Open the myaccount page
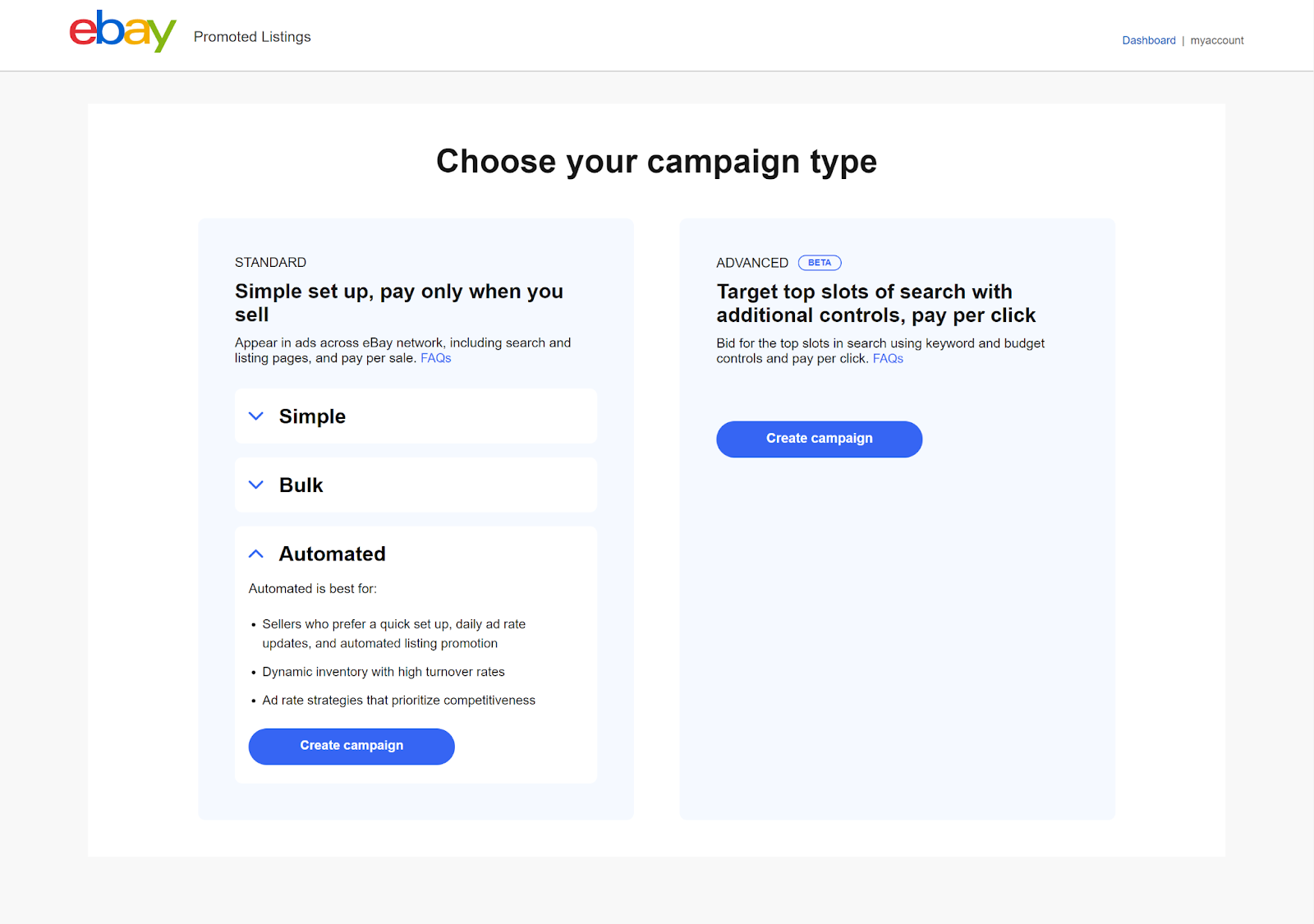The width and height of the screenshot is (1314, 924). click(1216, 39)
